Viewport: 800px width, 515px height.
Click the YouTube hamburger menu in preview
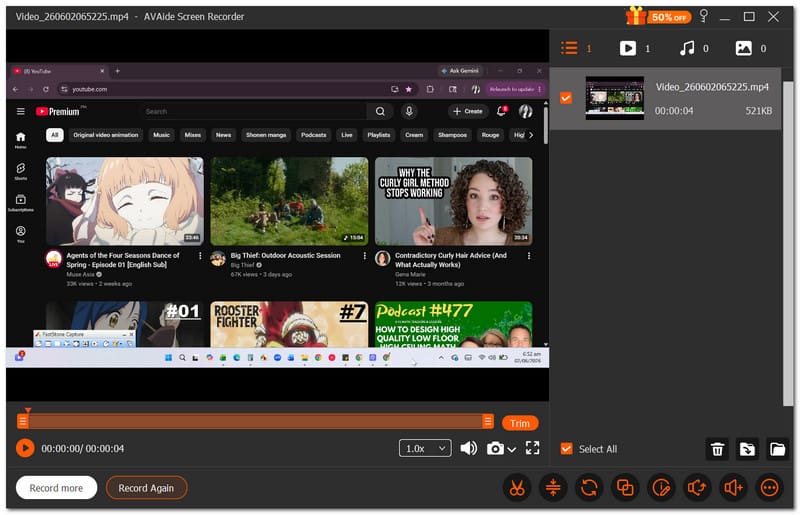coord(20,111)
